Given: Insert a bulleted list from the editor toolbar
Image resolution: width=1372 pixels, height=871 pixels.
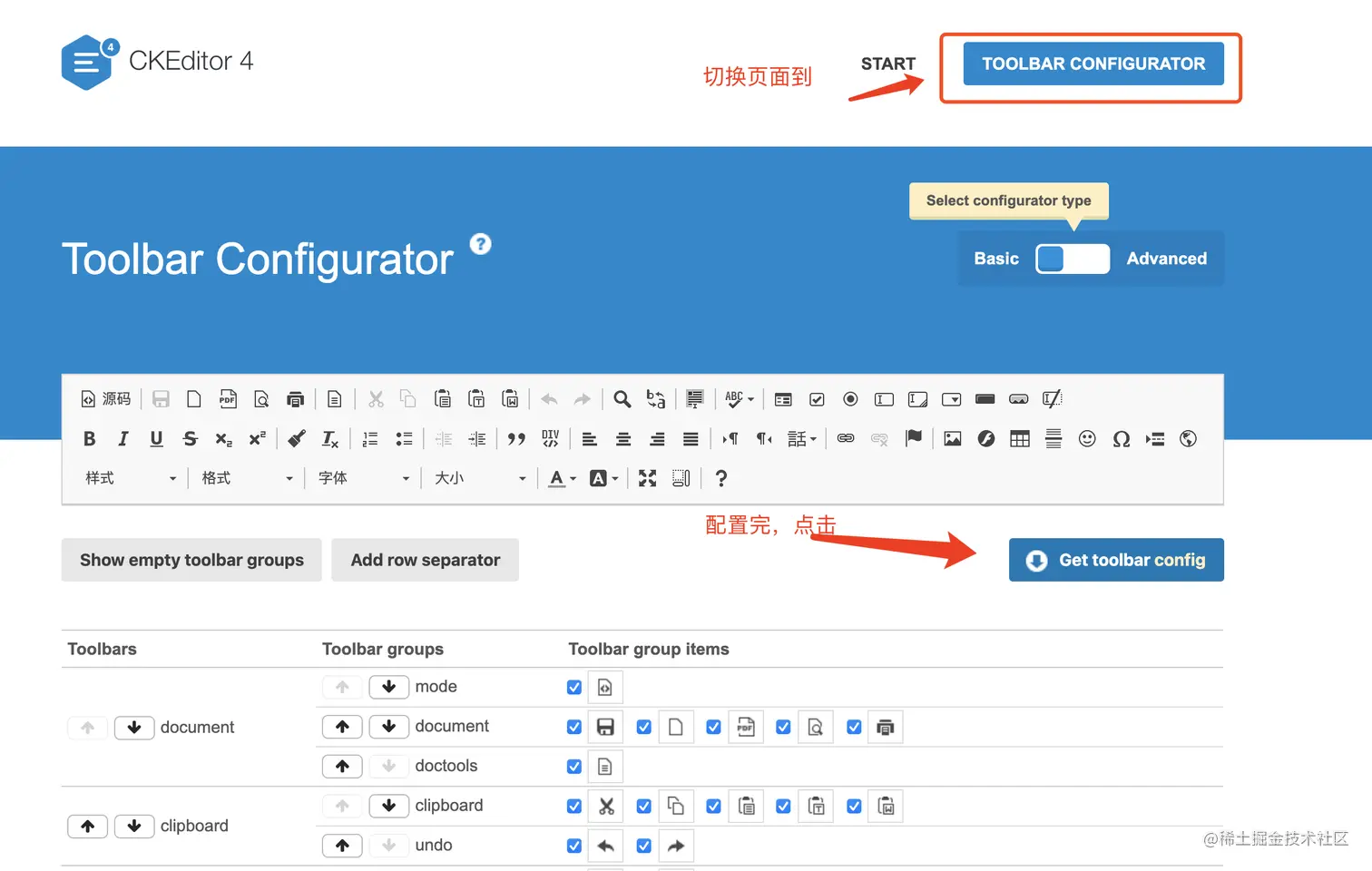Looking at the screenshot, I should [404, 439].
